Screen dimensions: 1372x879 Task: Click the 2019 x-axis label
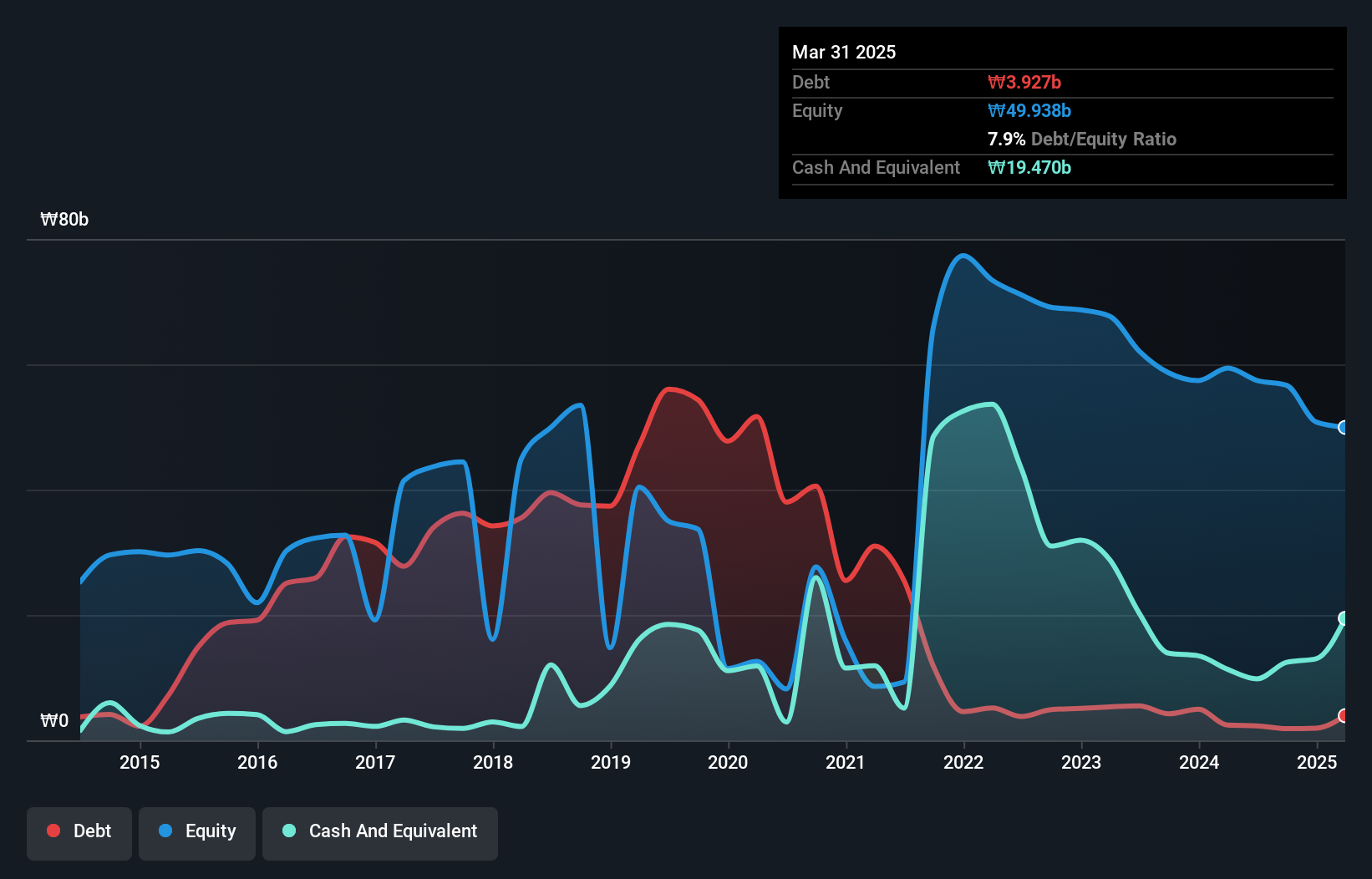(x=611, y=762)
